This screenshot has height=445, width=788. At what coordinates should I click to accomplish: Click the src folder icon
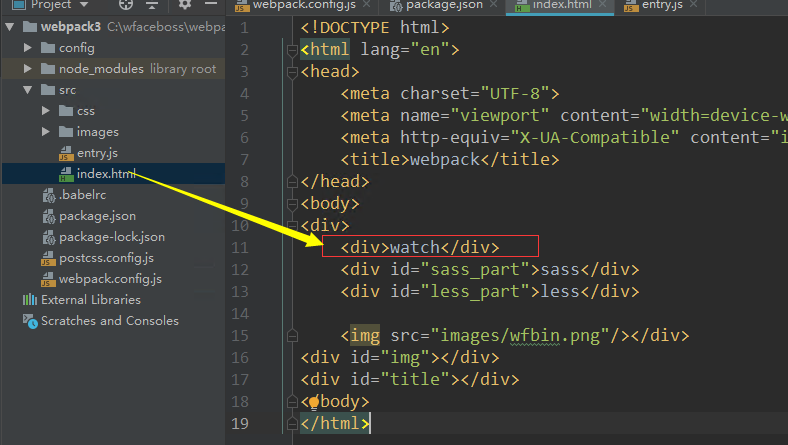pos(48,90)
